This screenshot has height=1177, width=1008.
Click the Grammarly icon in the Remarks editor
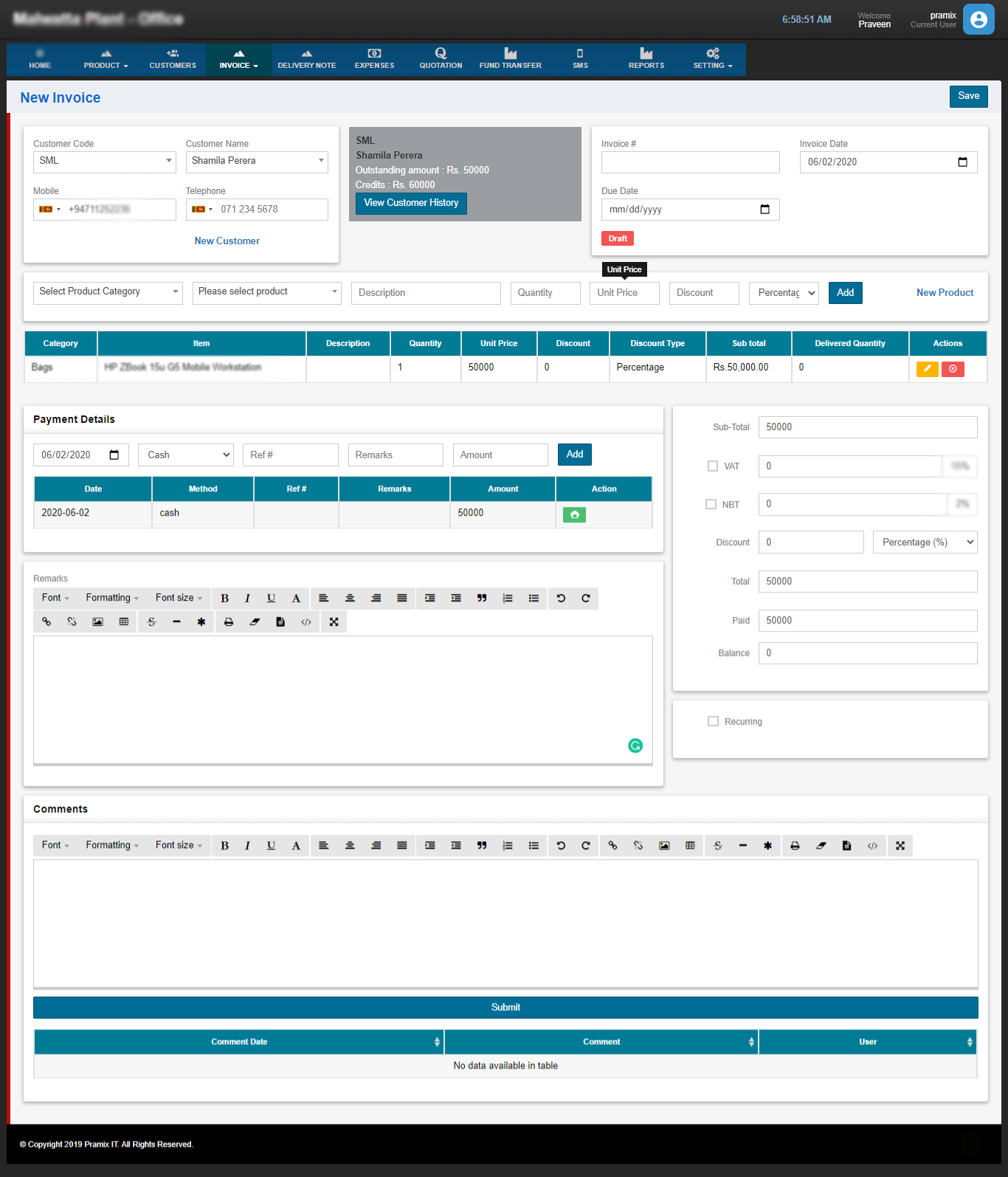[x=635, y=745]
